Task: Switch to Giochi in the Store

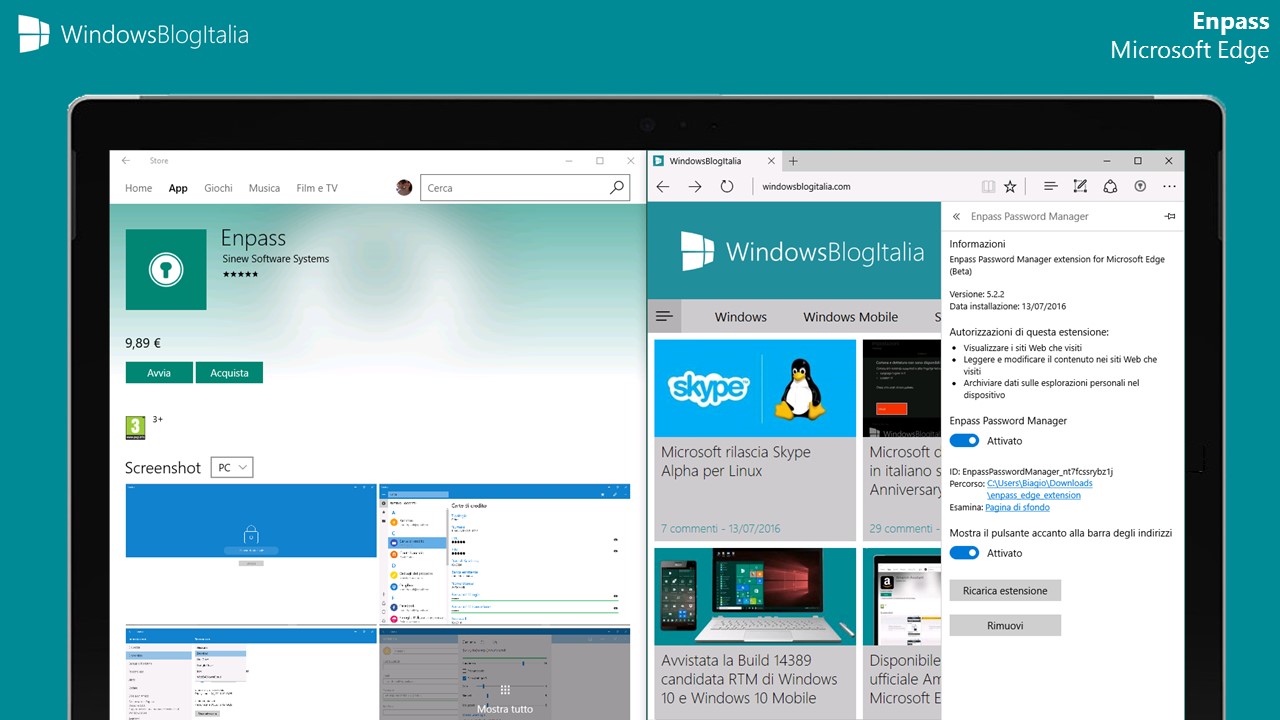Action: (218, 188)
